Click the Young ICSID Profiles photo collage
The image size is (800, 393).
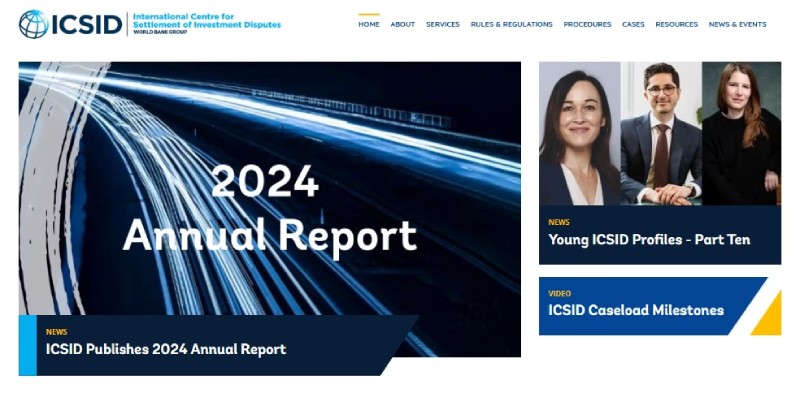point(660,134)
